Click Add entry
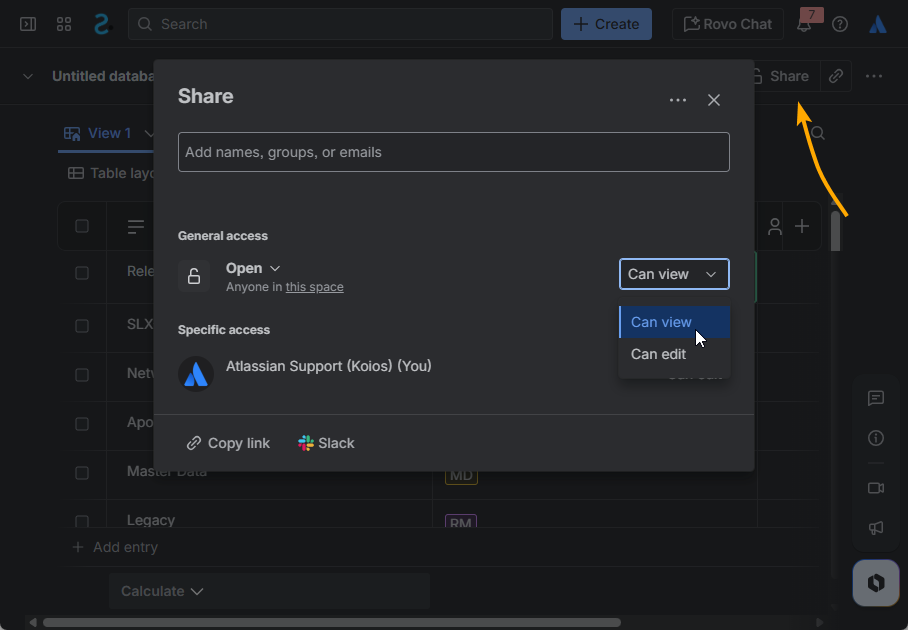 pyautogui.click(x=115, y=547)
